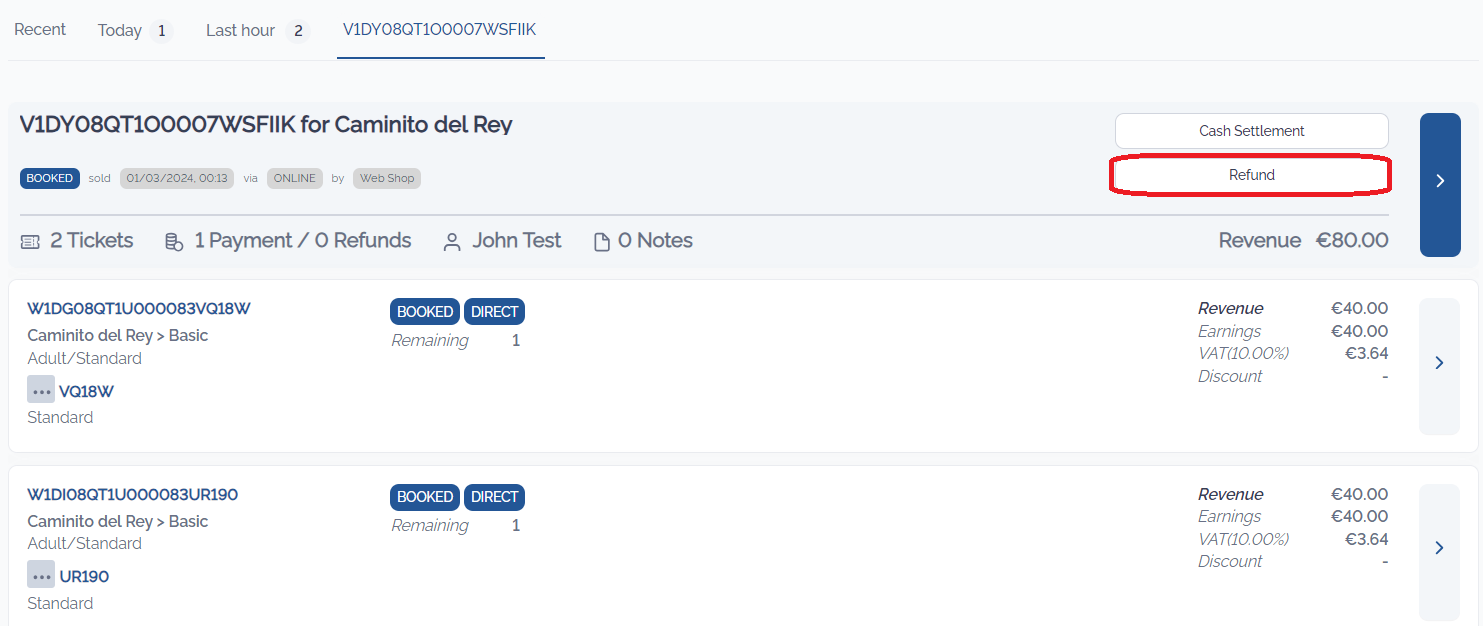Open the ellipsis menu next to VQ18W
1483x626 pixels.
[x=41, y=390]
